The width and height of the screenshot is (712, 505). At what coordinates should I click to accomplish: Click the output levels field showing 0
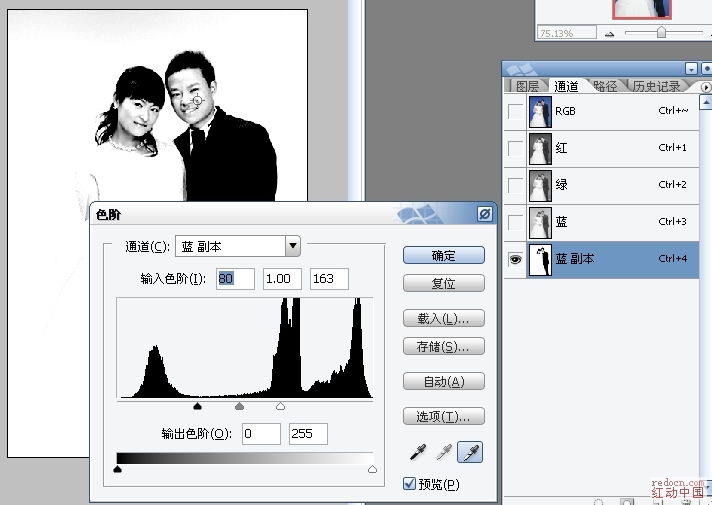[262, 434]
